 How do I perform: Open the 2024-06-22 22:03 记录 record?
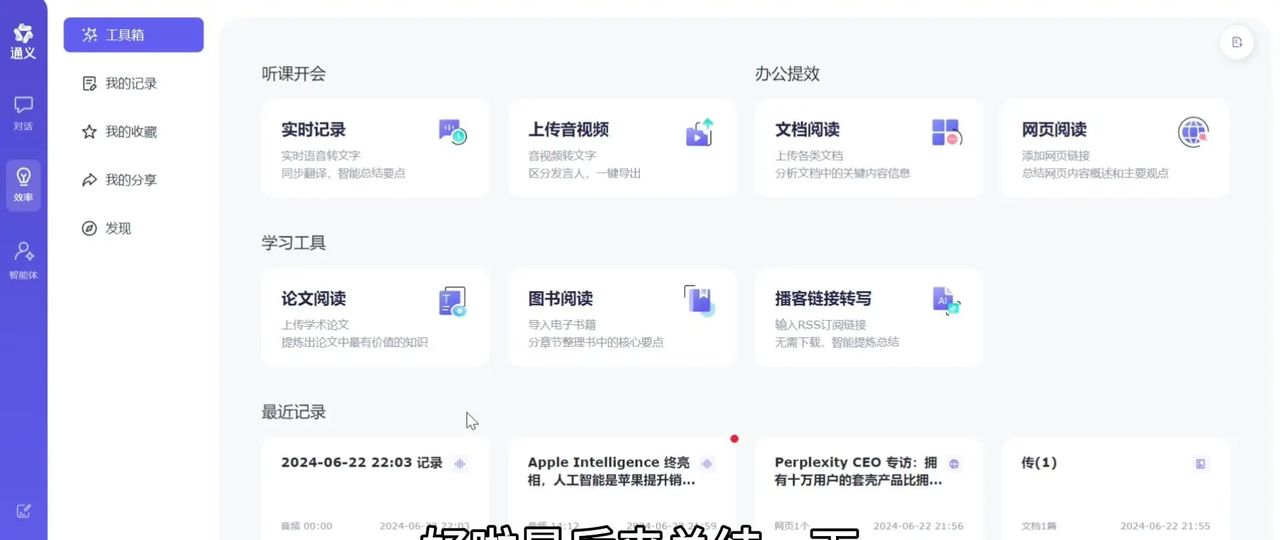tap(375, 488)
